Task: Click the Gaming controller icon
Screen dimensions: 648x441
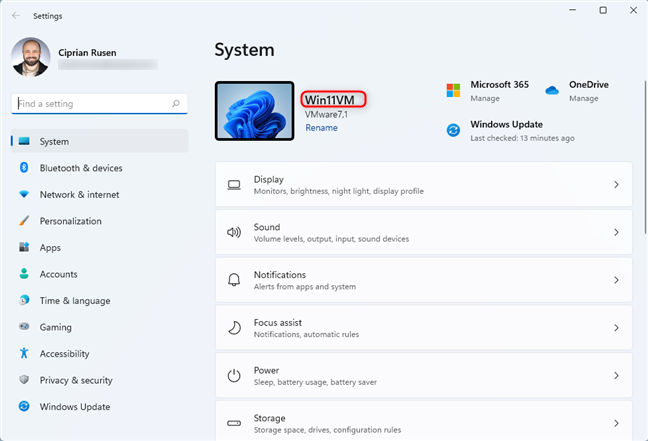Action: click(24, 327)
